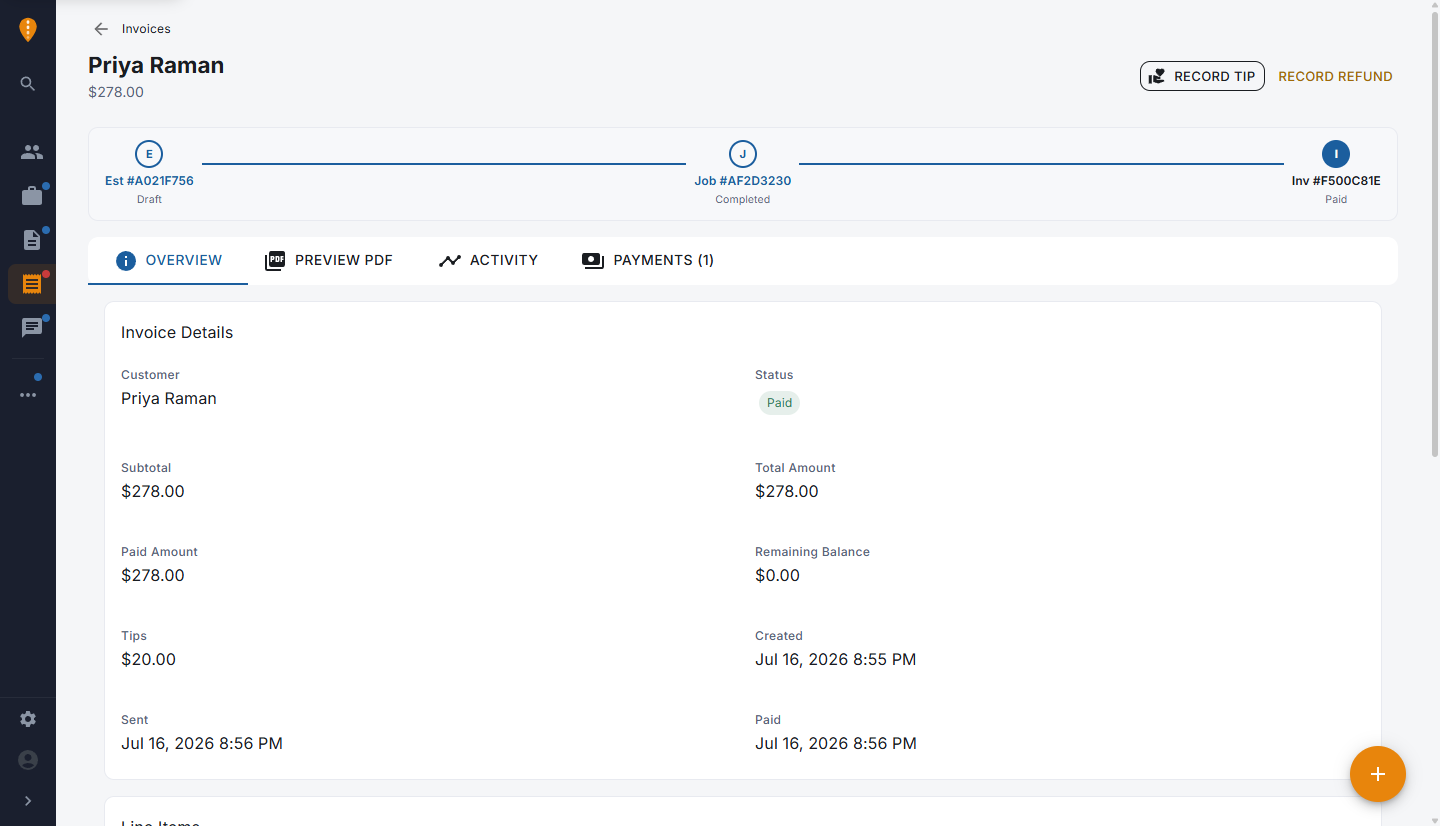This screenshot has width=1440, height=826.
Task: Open settings gear icon in sidebar
Action: (28, 719)
